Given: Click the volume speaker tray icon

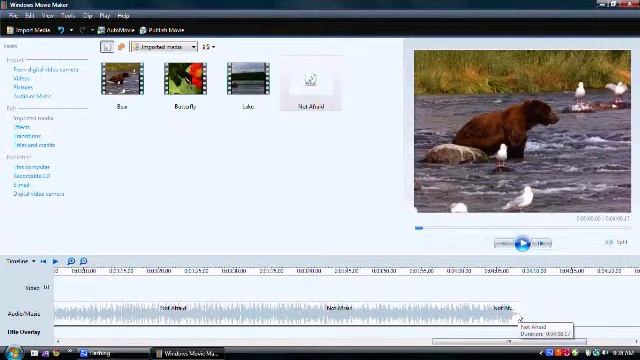Looking at the screenshot, I should point(605,353).
